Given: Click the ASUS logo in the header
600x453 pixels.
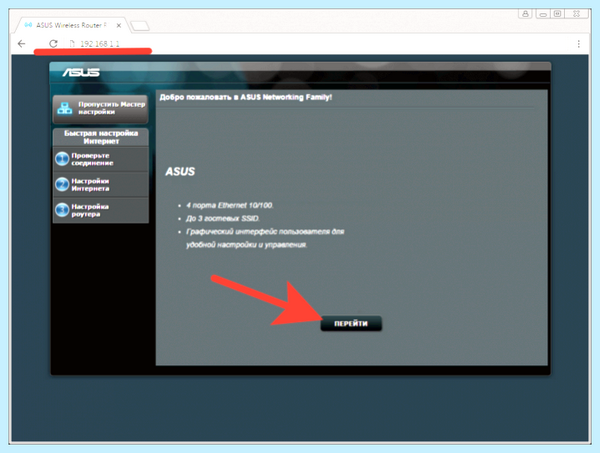Looking at the screenshot, I should point(81,72).
